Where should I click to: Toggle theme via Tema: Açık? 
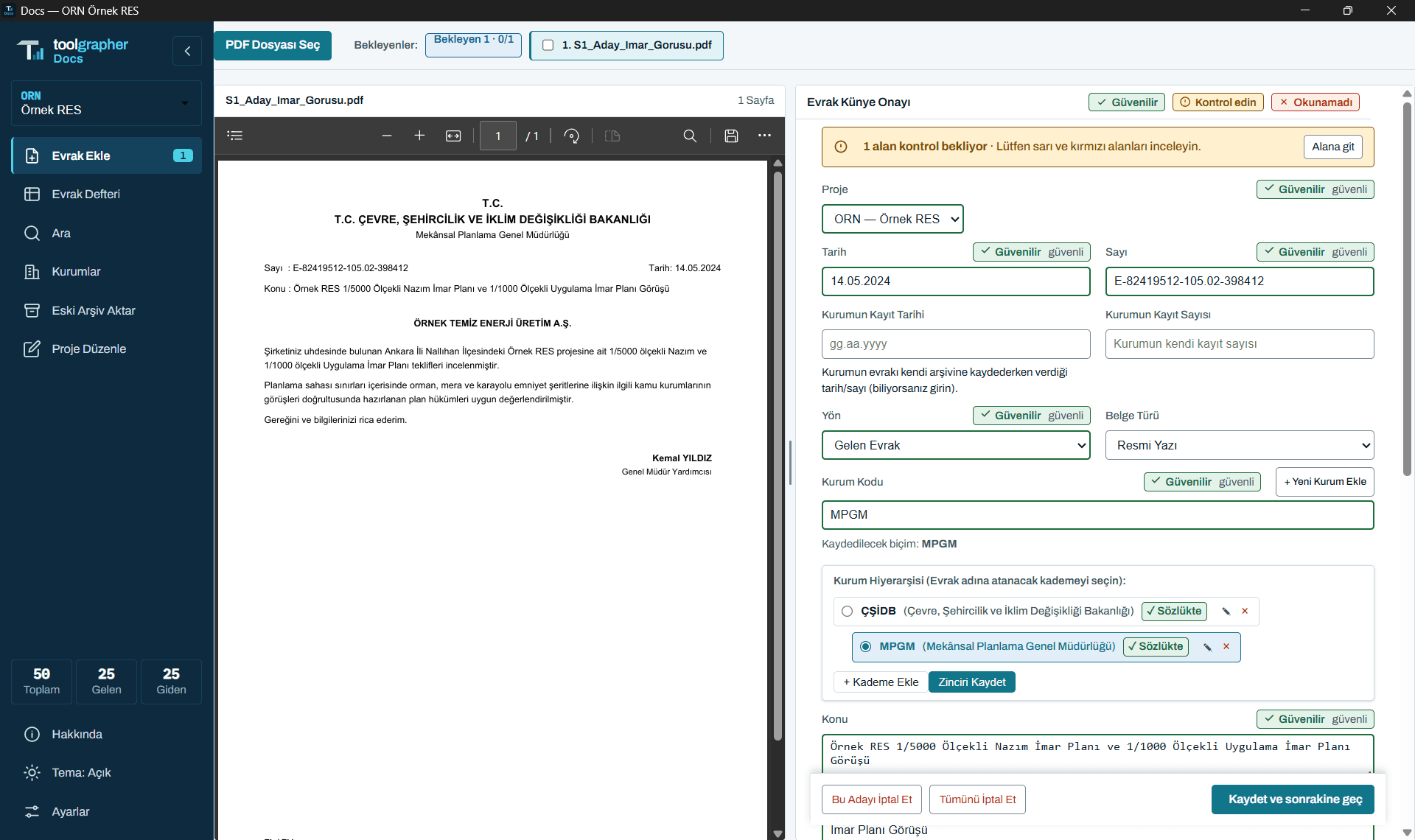[x=106, y=772]
